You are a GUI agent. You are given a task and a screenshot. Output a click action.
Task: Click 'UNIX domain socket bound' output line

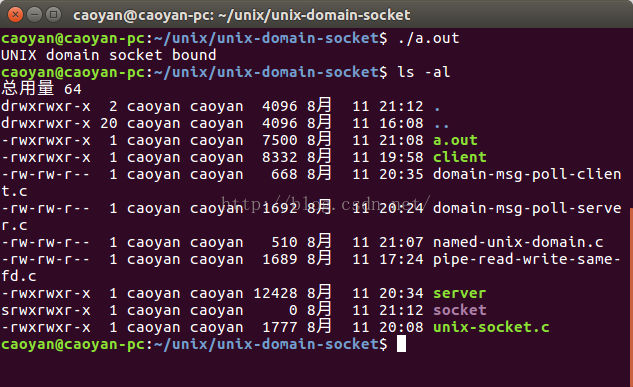point(109,55)
